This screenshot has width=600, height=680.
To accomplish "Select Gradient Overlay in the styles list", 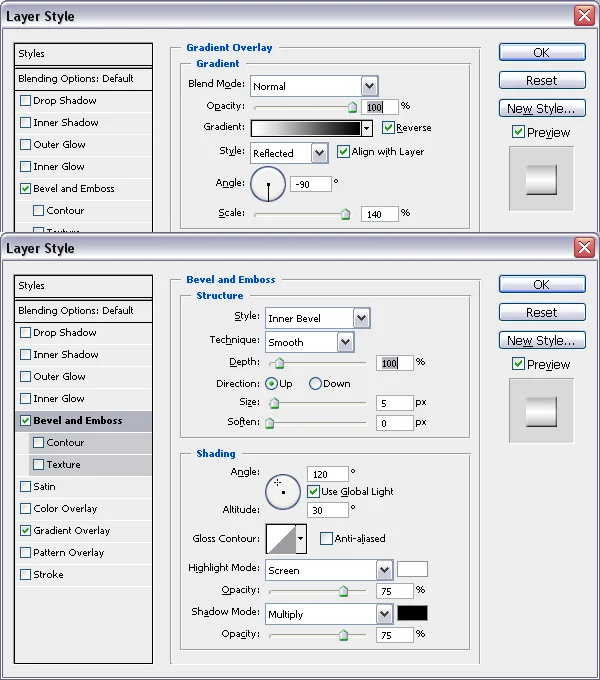I will (x=71, y=531).
